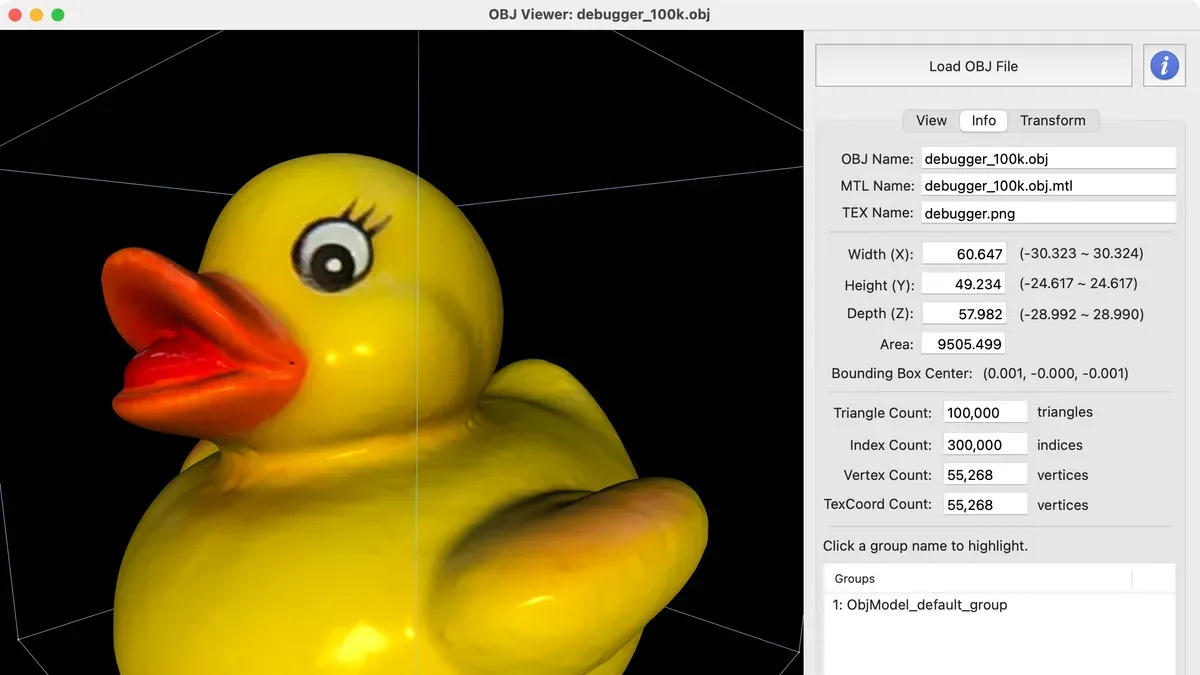1200x675 pixels.
Task: Select the Height (Y) value 49.234
Action: click(964, 284)
